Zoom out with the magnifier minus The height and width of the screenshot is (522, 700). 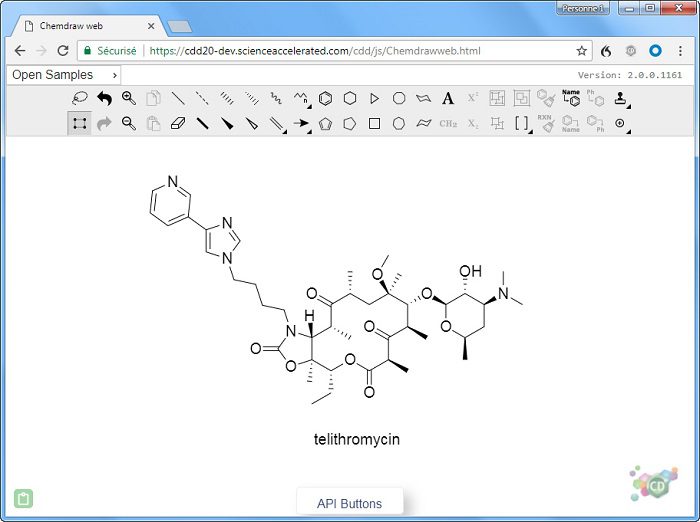(x=129, y=123)
